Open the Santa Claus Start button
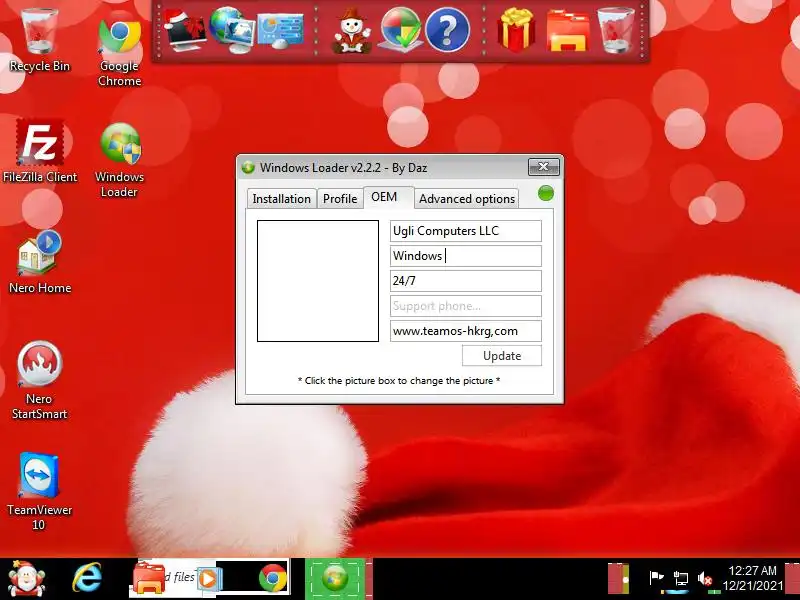 tap(26, 580)
